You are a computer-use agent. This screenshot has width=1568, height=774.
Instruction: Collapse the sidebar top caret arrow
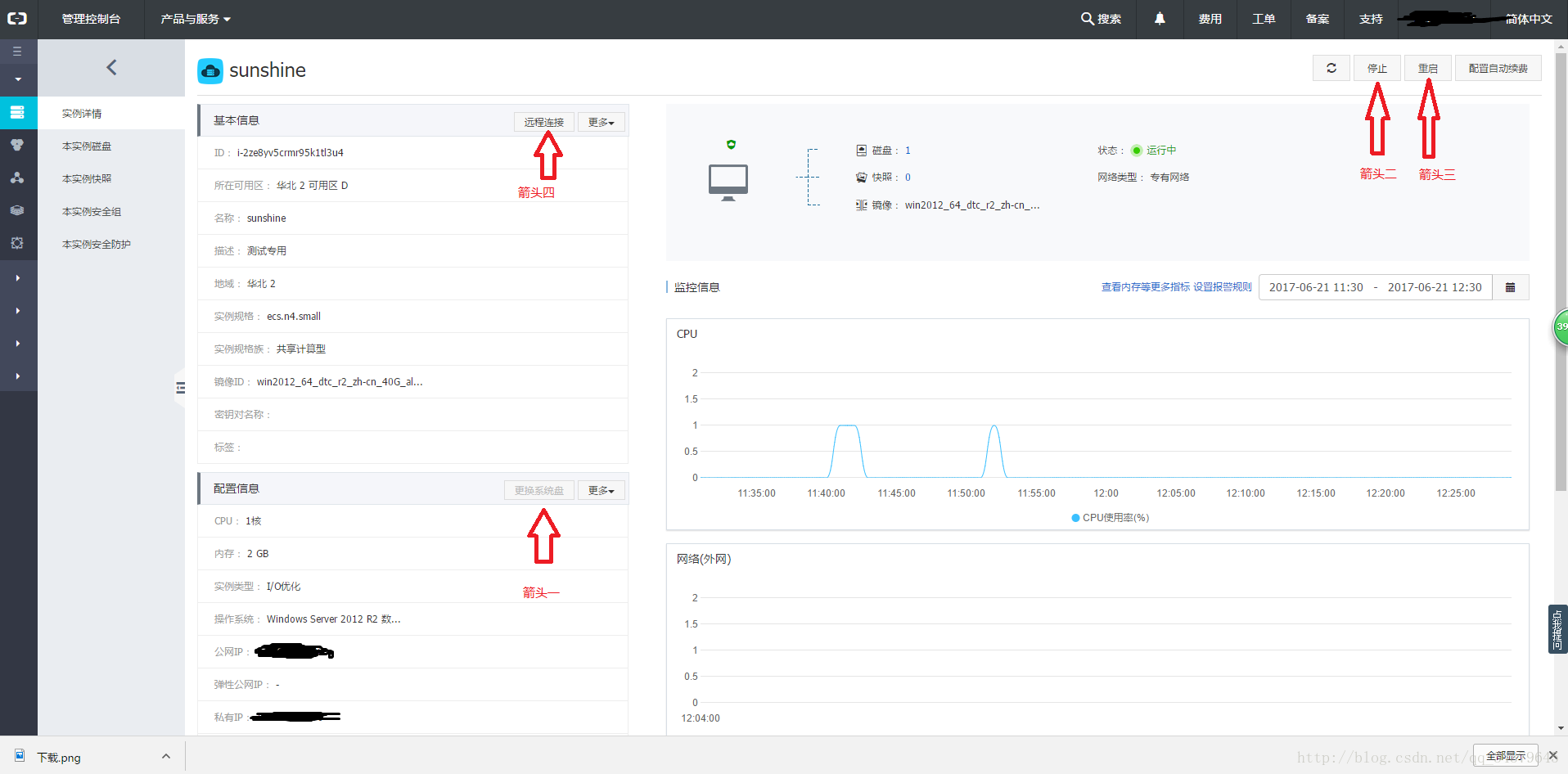click(18, 79)
